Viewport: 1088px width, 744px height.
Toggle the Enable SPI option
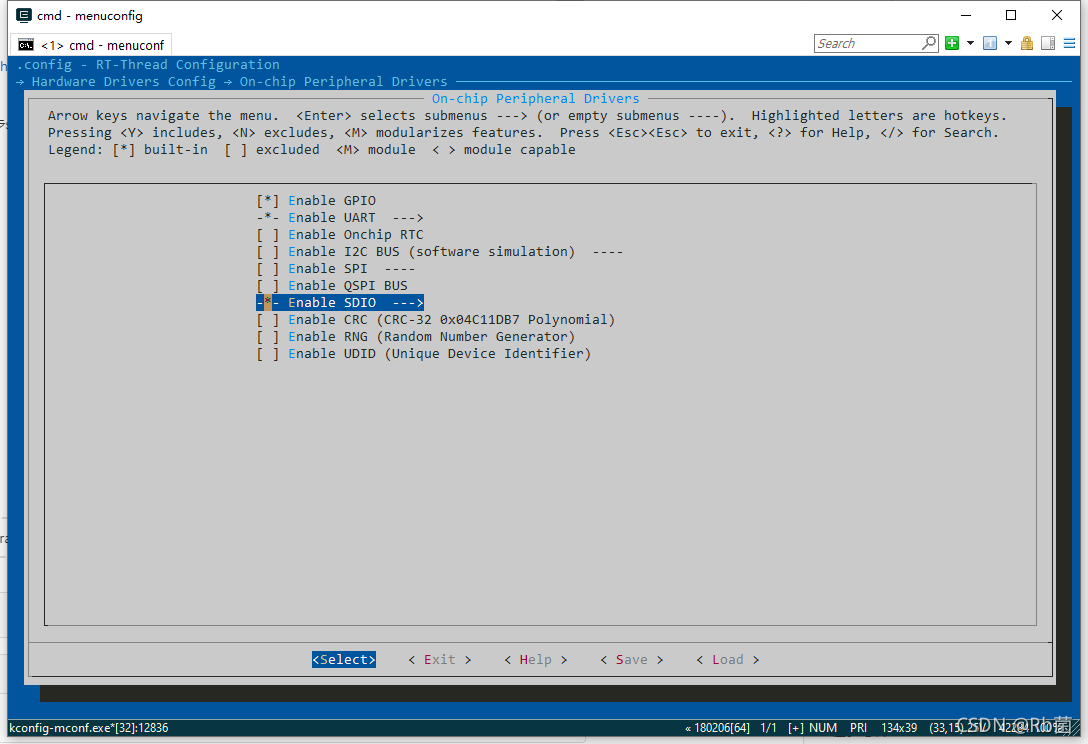pos(335,269)
